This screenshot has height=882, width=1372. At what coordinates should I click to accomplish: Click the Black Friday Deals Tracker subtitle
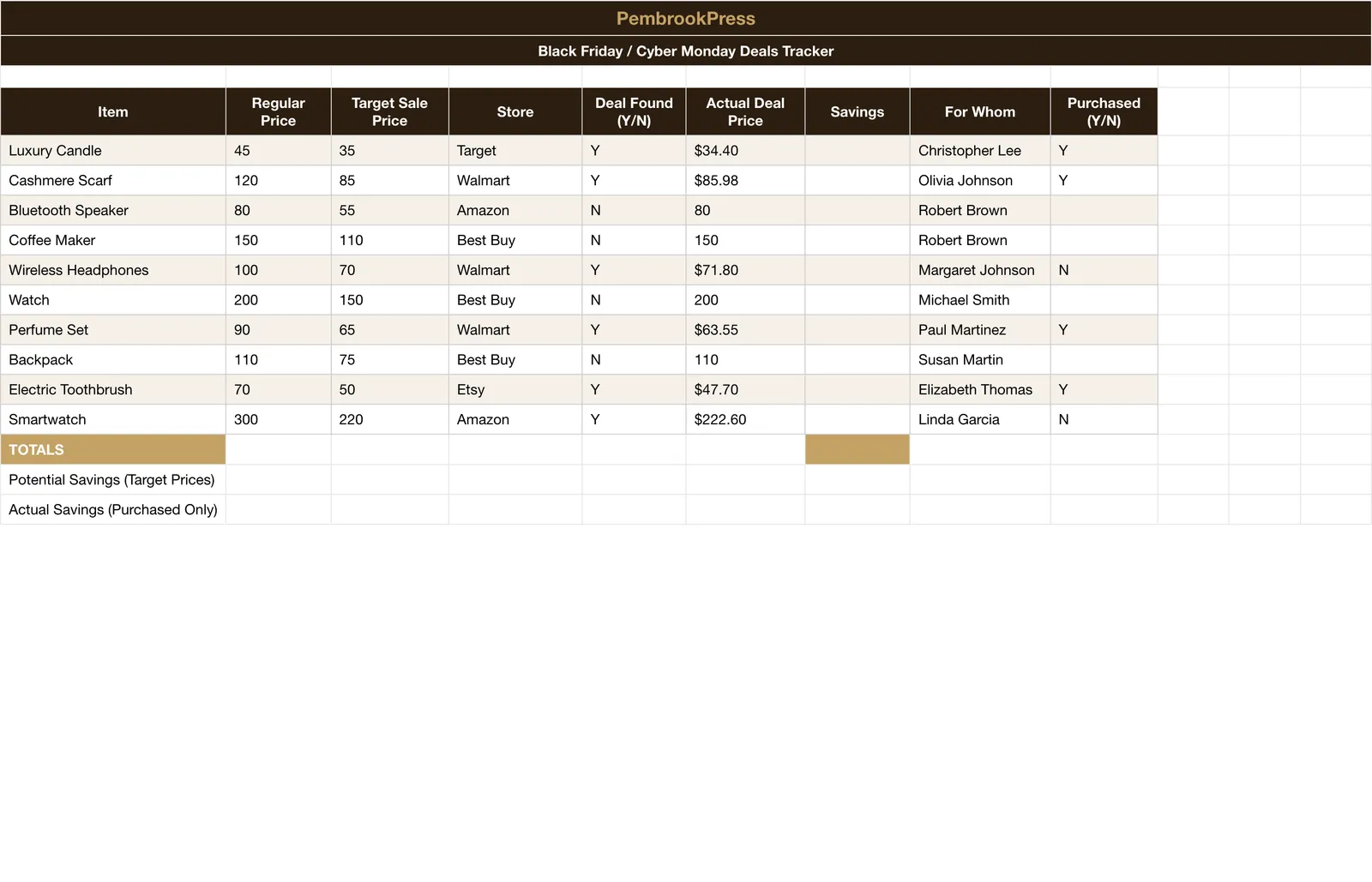686,51
